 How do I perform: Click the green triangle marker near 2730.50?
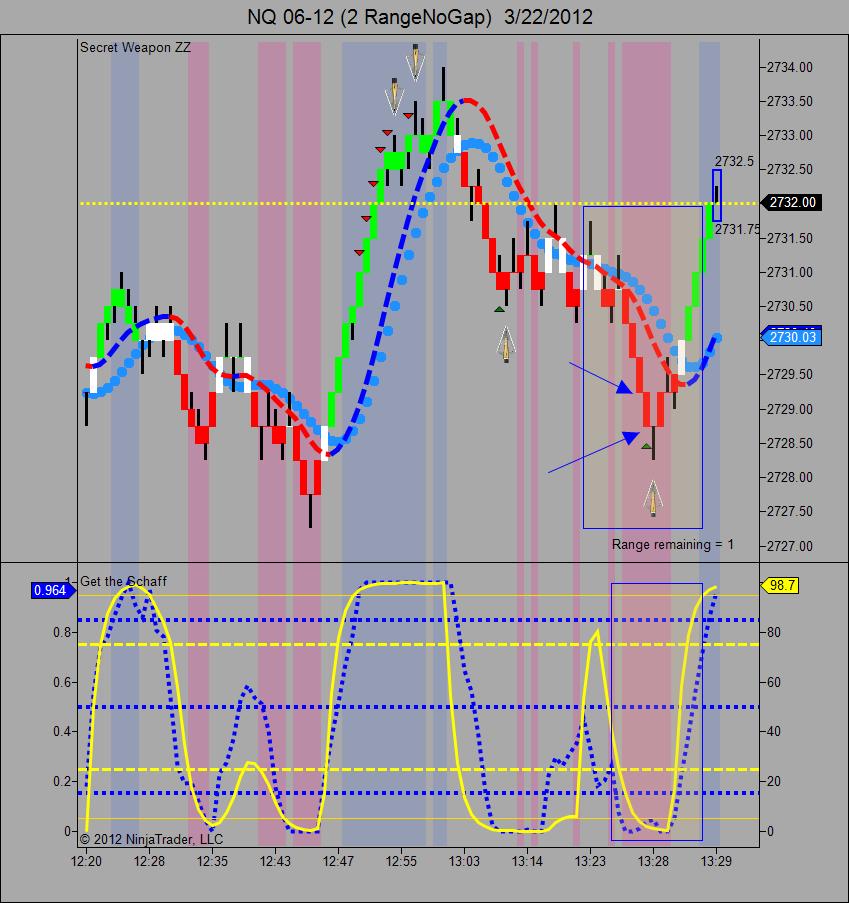(x=499, y=310)
